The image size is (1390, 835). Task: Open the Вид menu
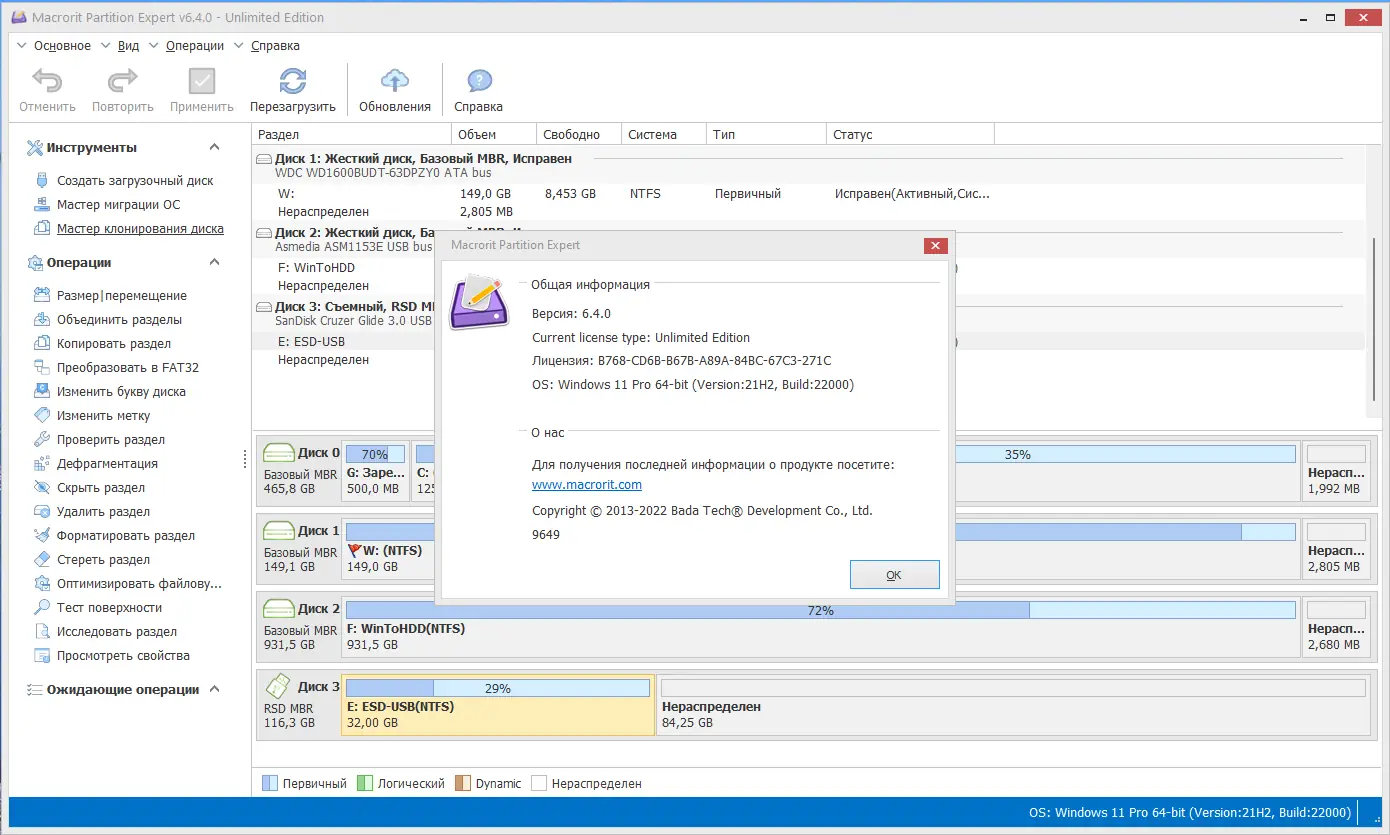point(127,45)
